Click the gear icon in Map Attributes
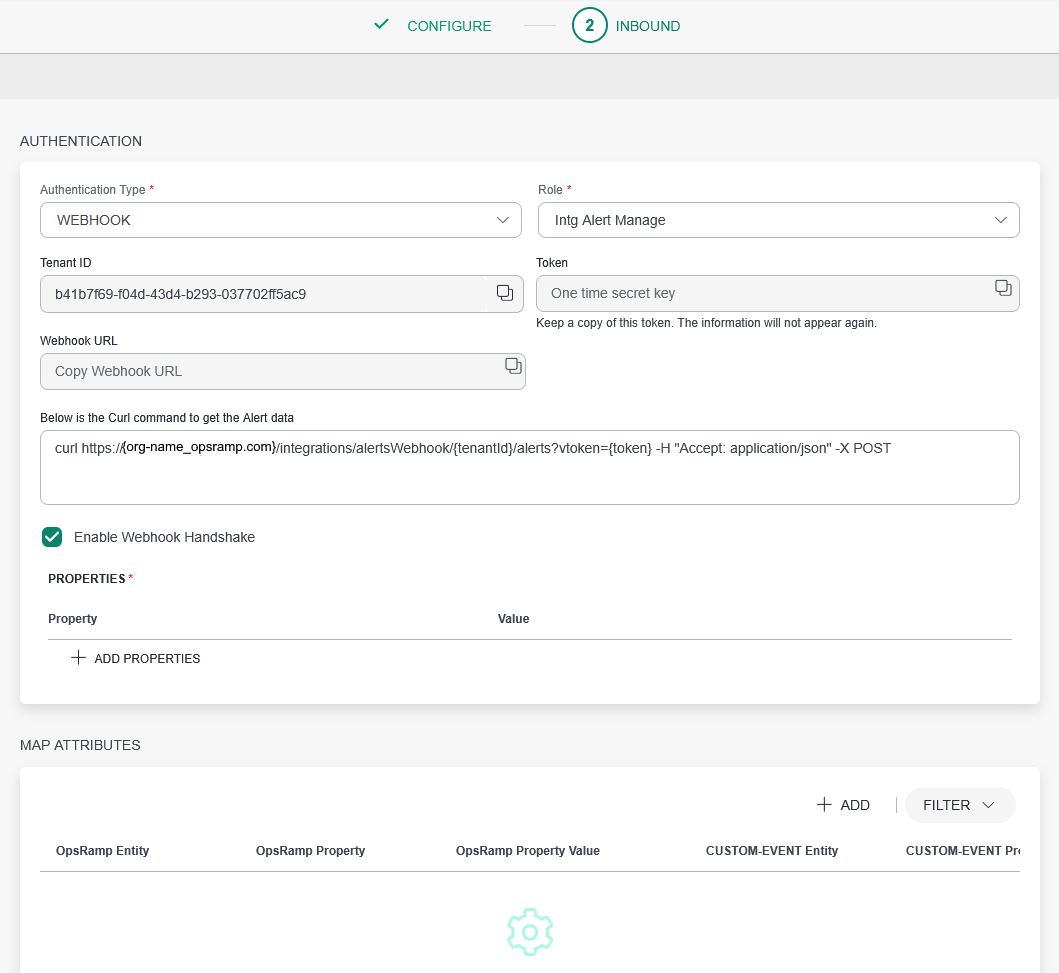Viewport: 1059px width, 973px height. tap(530, 932)
